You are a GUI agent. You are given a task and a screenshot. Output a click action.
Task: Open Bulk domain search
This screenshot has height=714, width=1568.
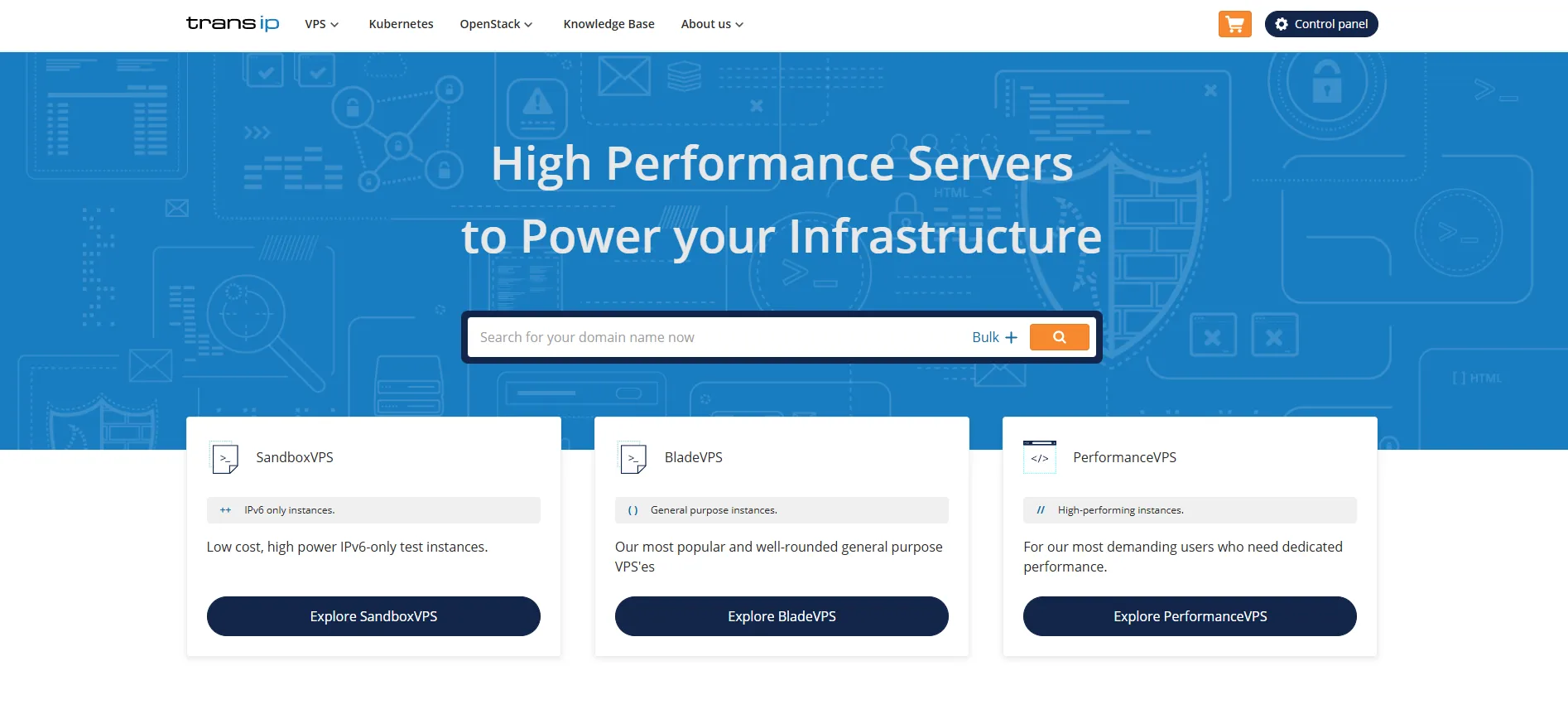tap(994, 337)
